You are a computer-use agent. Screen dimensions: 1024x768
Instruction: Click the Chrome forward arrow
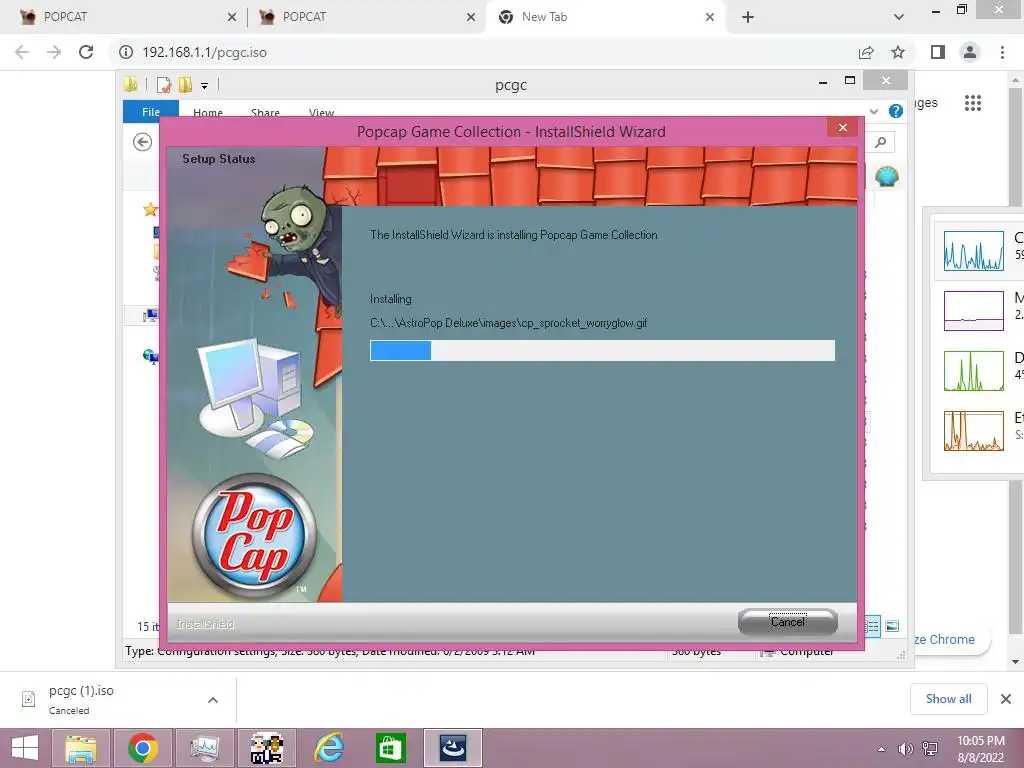click(54, 52)
